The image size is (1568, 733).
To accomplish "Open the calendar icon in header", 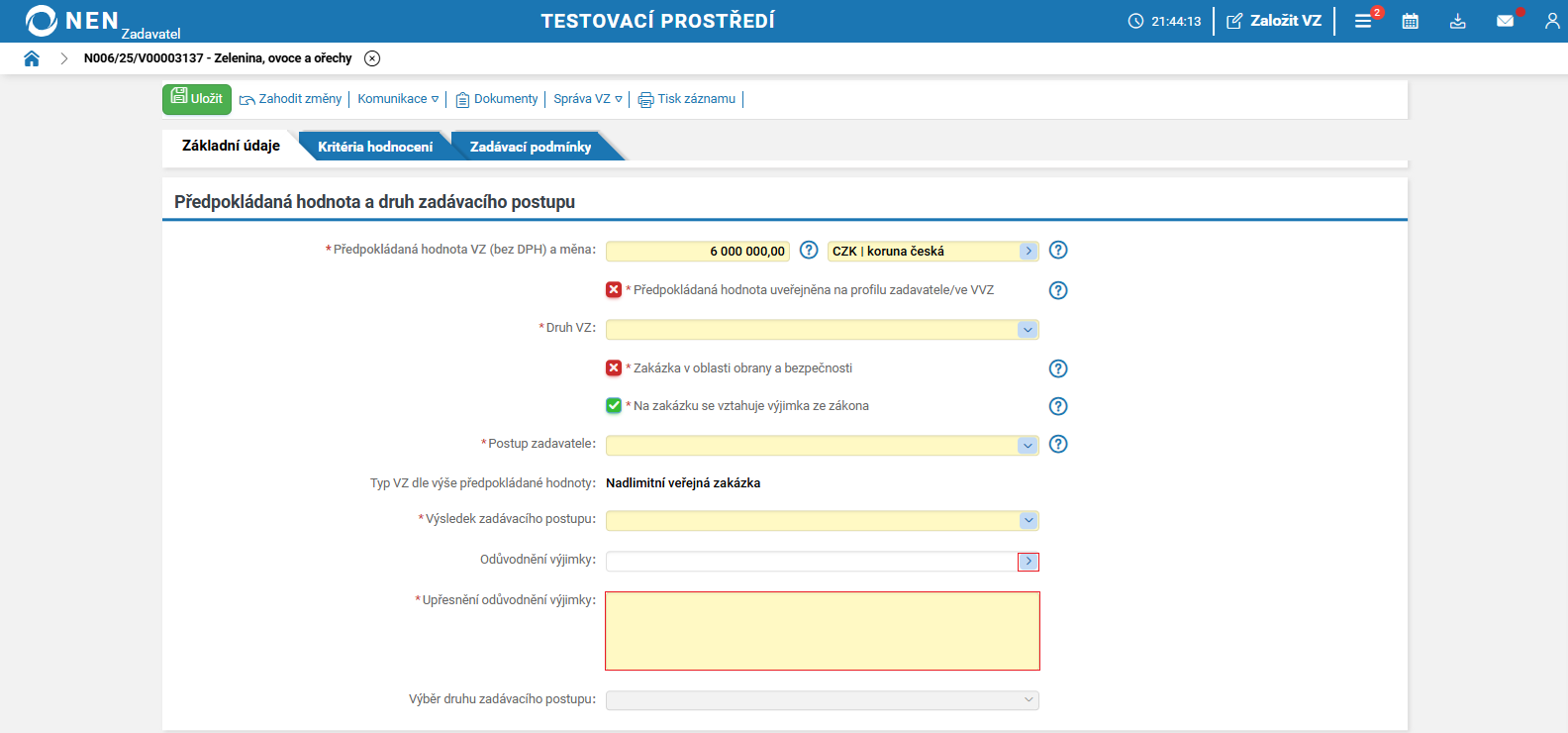I will pos(1411,21).
